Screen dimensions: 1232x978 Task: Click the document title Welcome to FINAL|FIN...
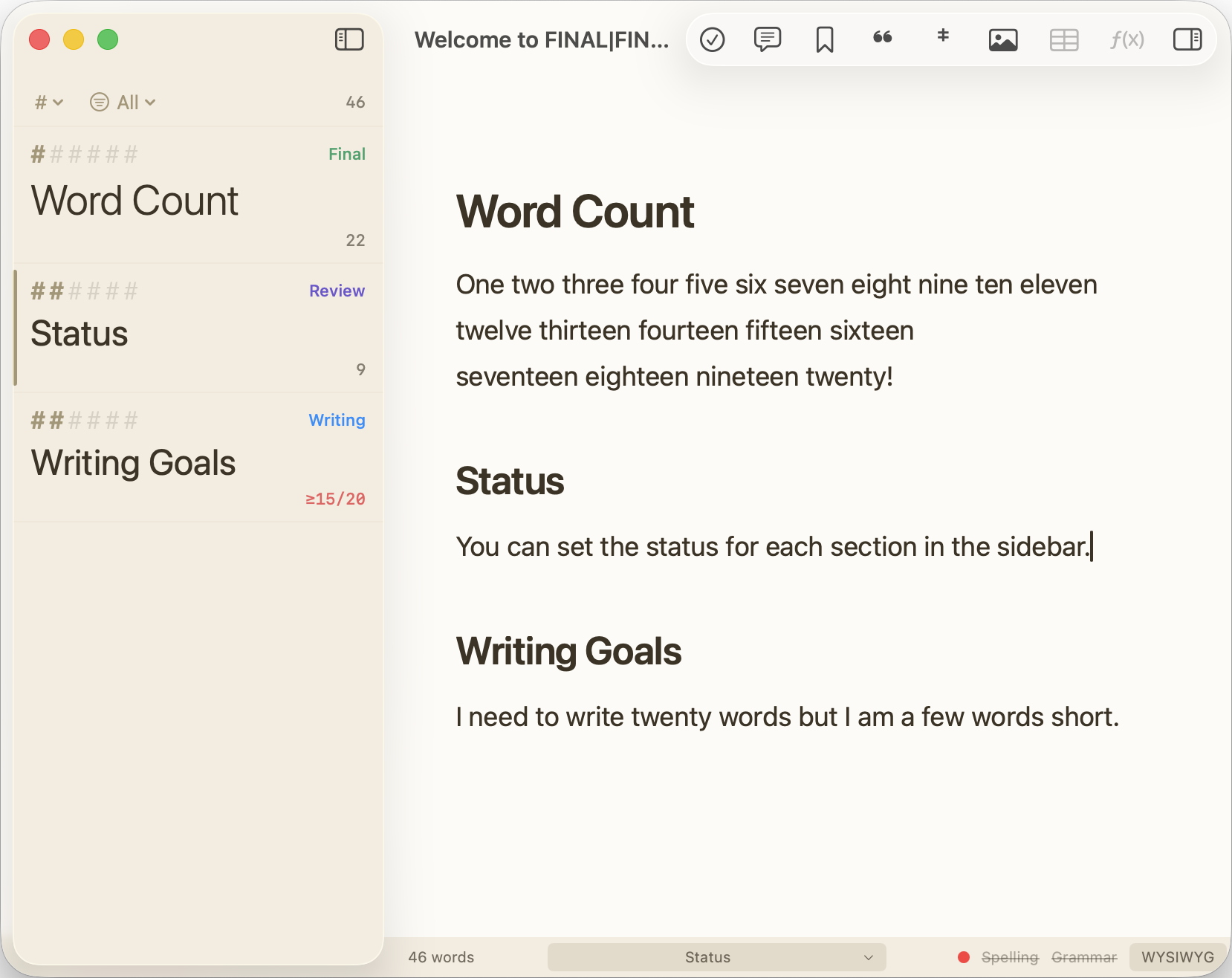pyautogui.click(x=542, y=39)
